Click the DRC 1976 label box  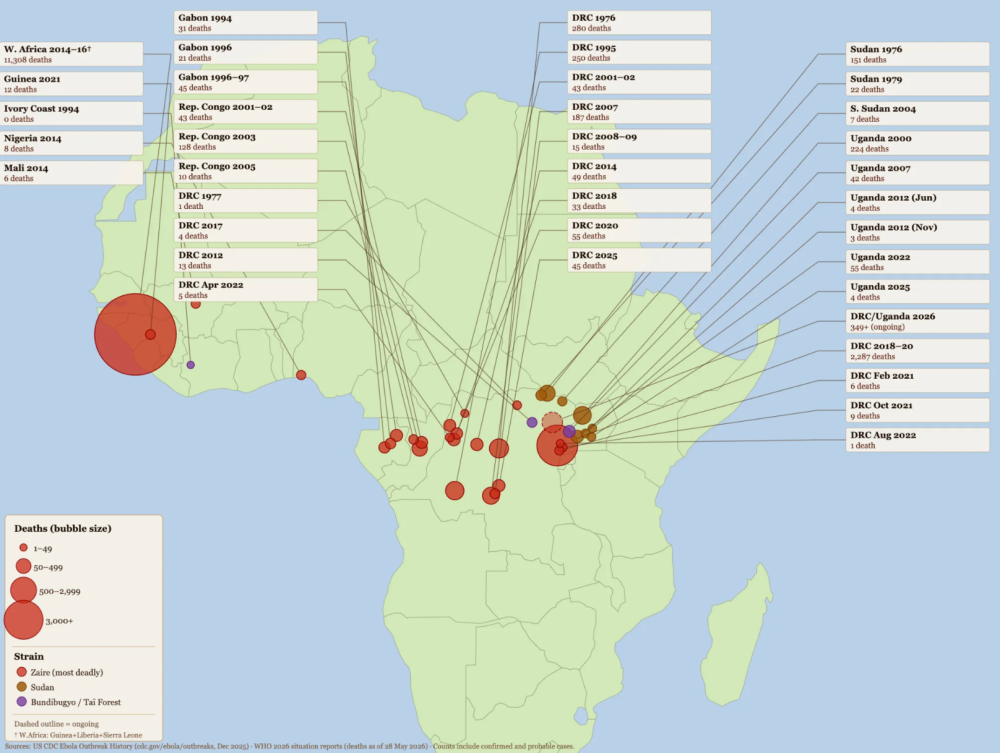point(639,23)
